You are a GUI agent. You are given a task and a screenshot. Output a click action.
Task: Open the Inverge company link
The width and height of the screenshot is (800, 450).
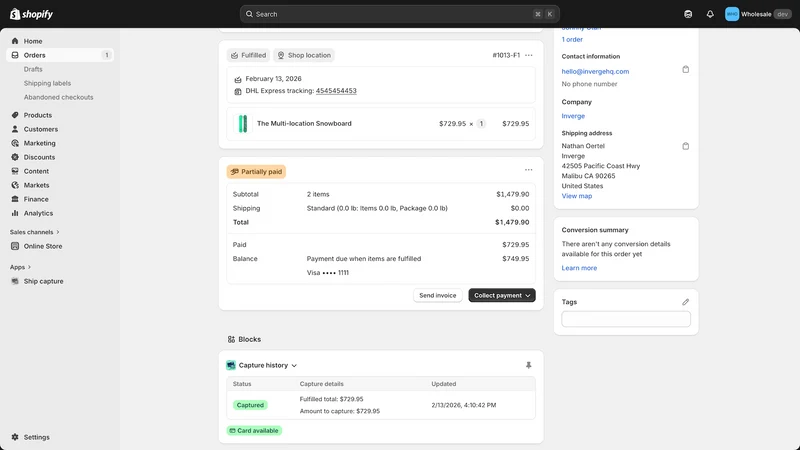(x=573, y=116)
